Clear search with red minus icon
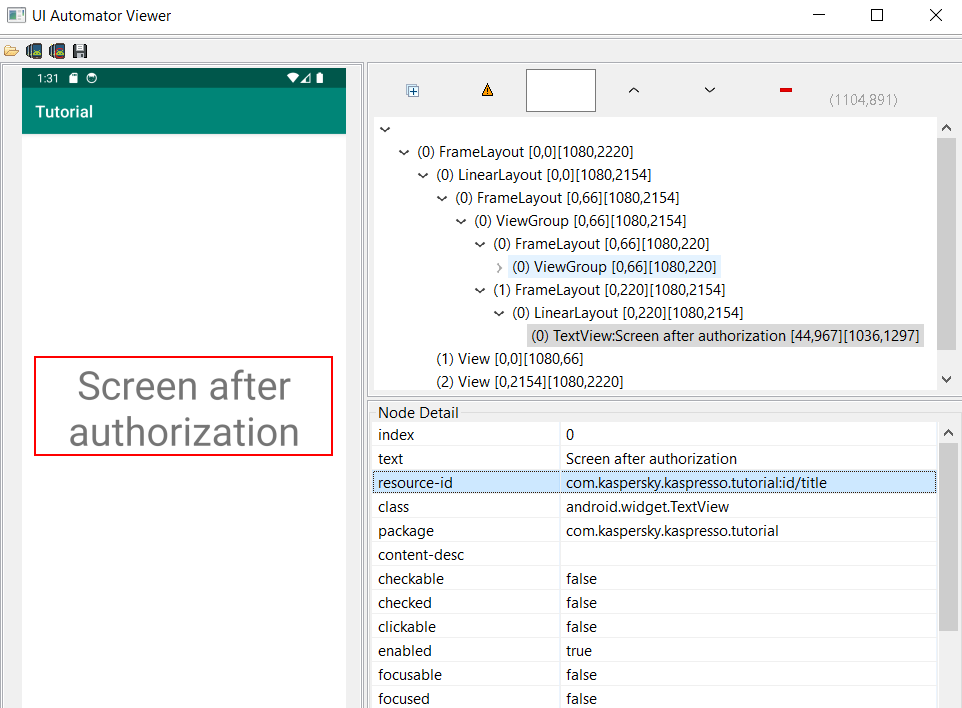This screenshot has width=962, height=708. 786,90
